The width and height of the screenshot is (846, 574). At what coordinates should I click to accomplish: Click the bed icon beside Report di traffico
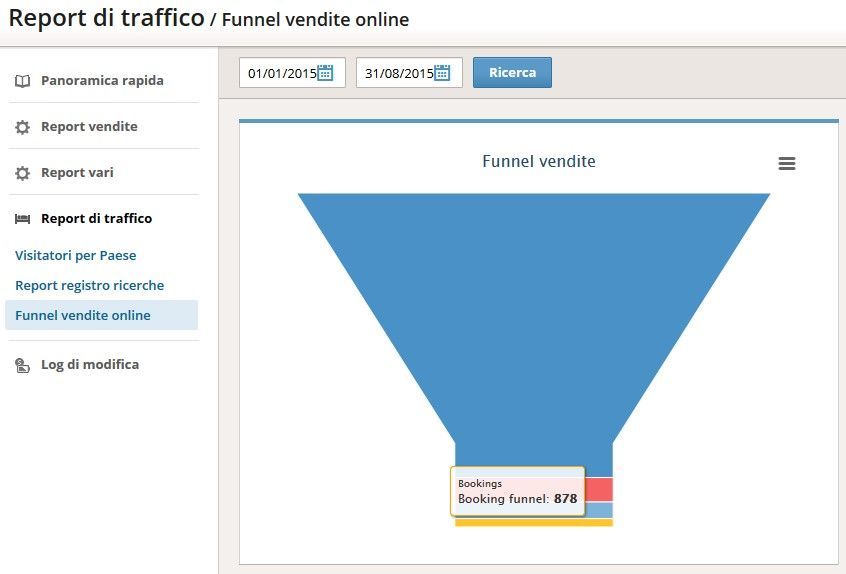tap(22, 218)
